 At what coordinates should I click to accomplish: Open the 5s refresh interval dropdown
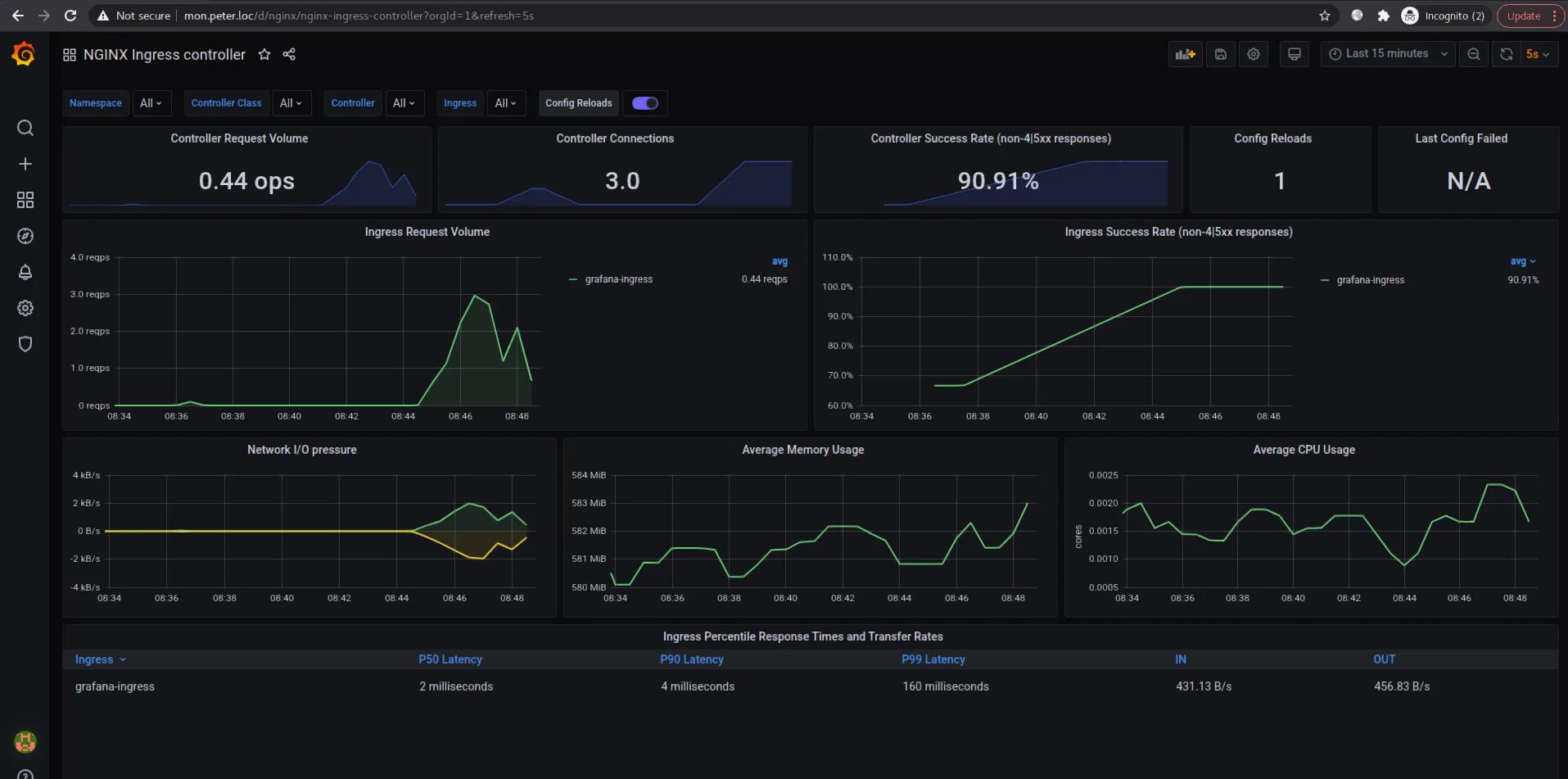click(1538, 54)
